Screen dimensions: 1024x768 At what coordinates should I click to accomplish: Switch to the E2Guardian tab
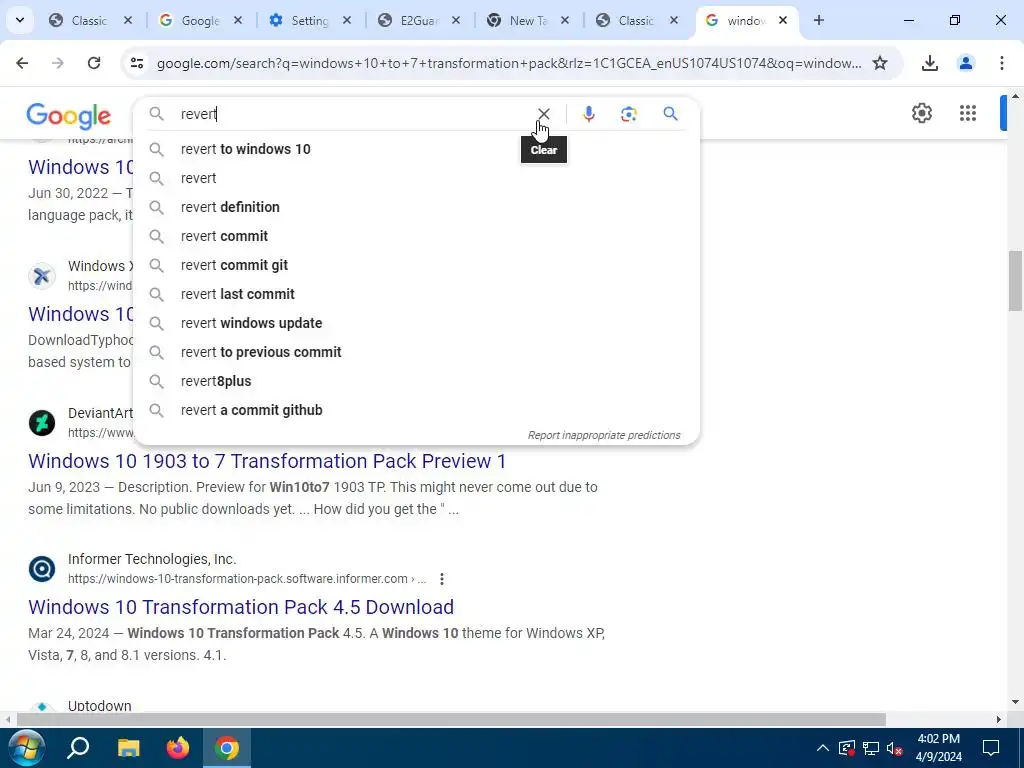tap(418, 20)
